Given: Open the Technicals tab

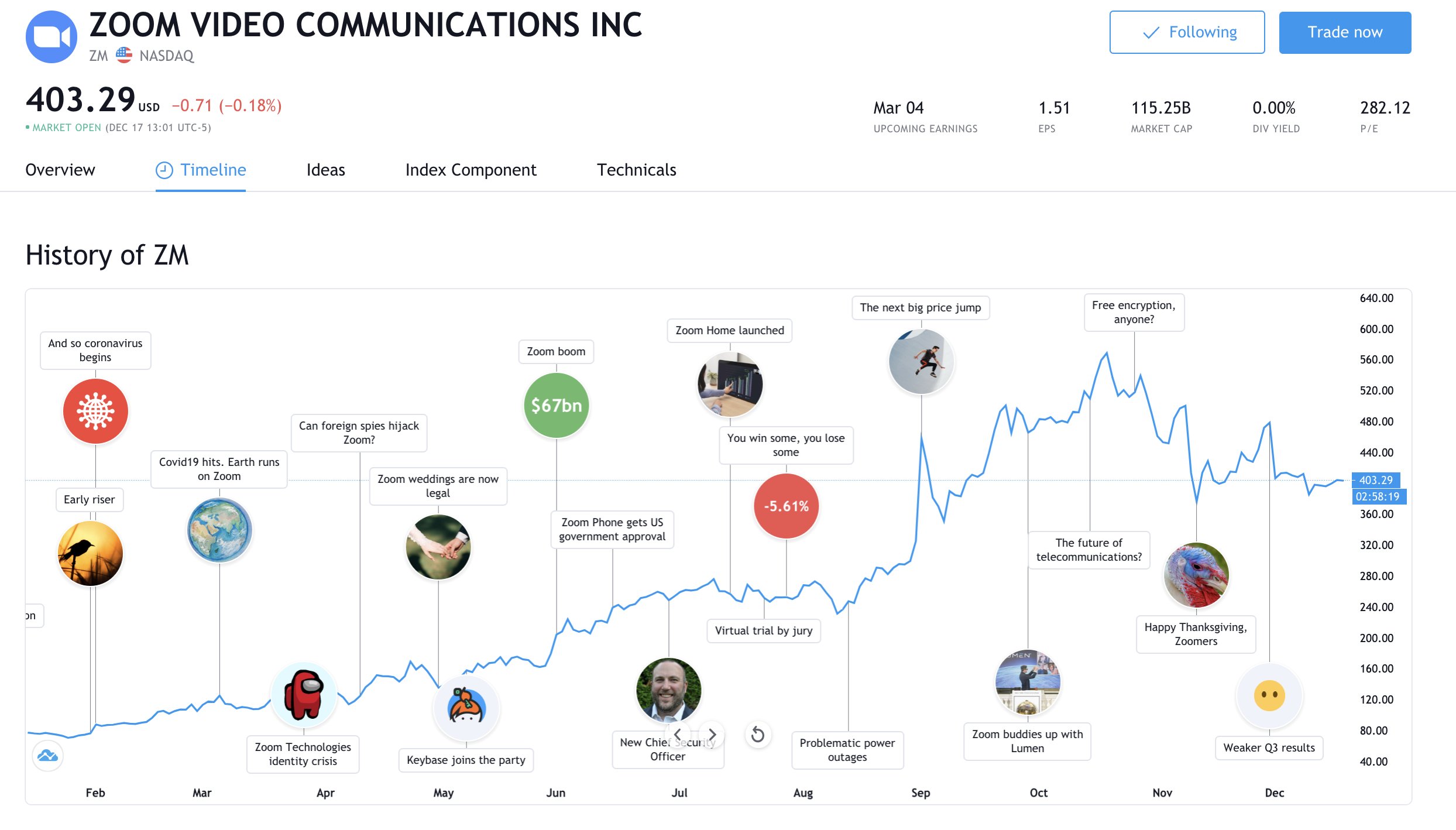Looking at the screenshot, I should (x=637, y=170).
